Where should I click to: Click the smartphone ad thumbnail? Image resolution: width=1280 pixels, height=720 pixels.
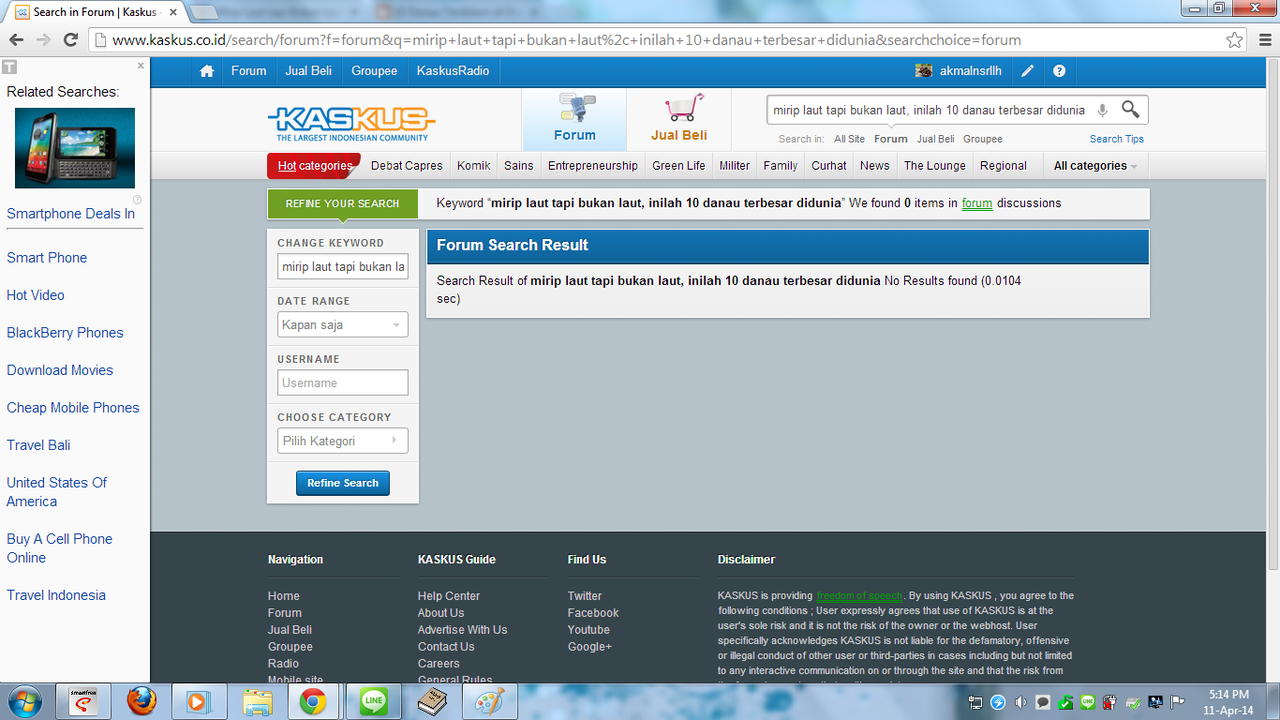(75, 148)
